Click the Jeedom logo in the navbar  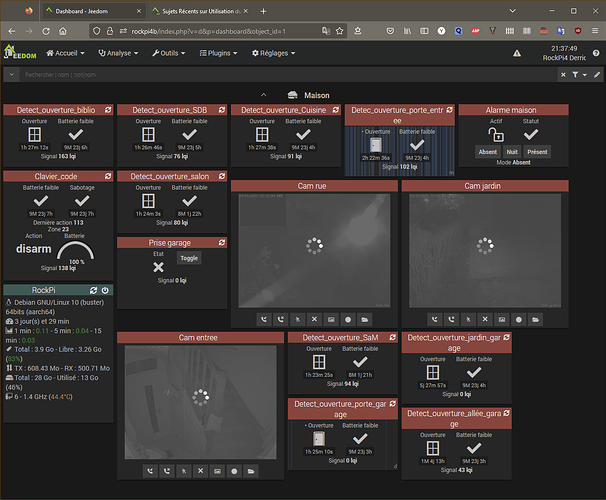click(x=21, y=53)
